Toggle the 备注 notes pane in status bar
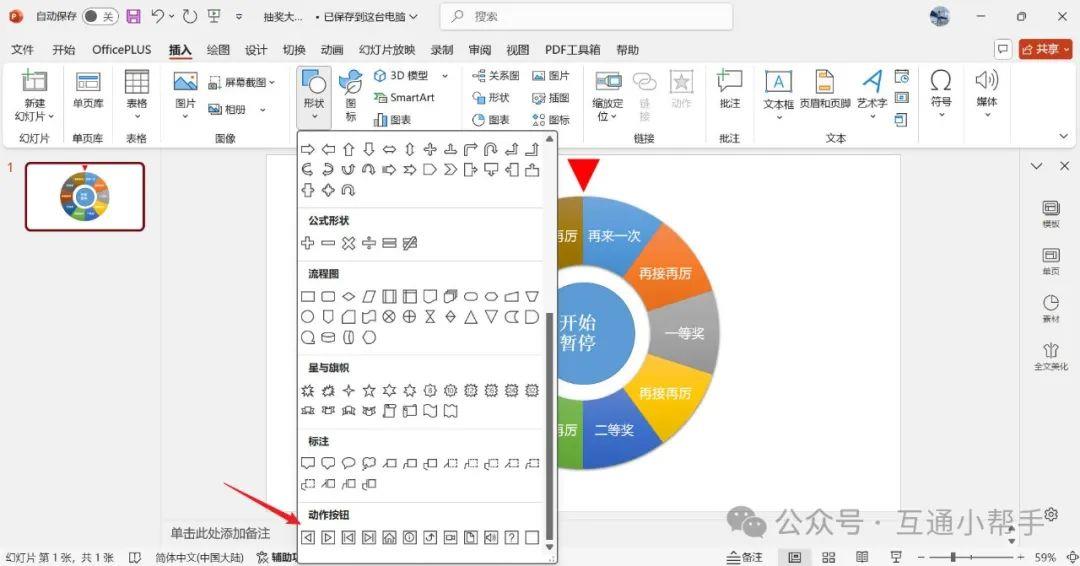The width and height of the screenshot is (1080, 566). pos(745,557)
